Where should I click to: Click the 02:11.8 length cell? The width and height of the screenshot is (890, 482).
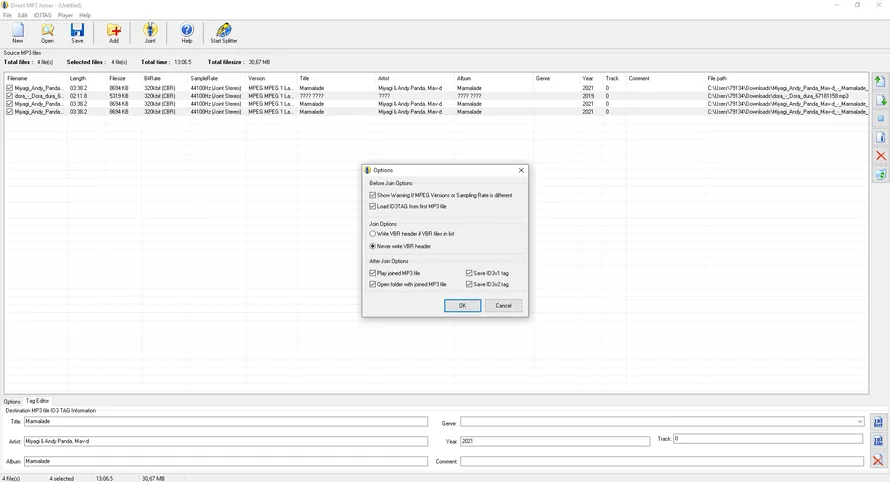tap(78, 96)
